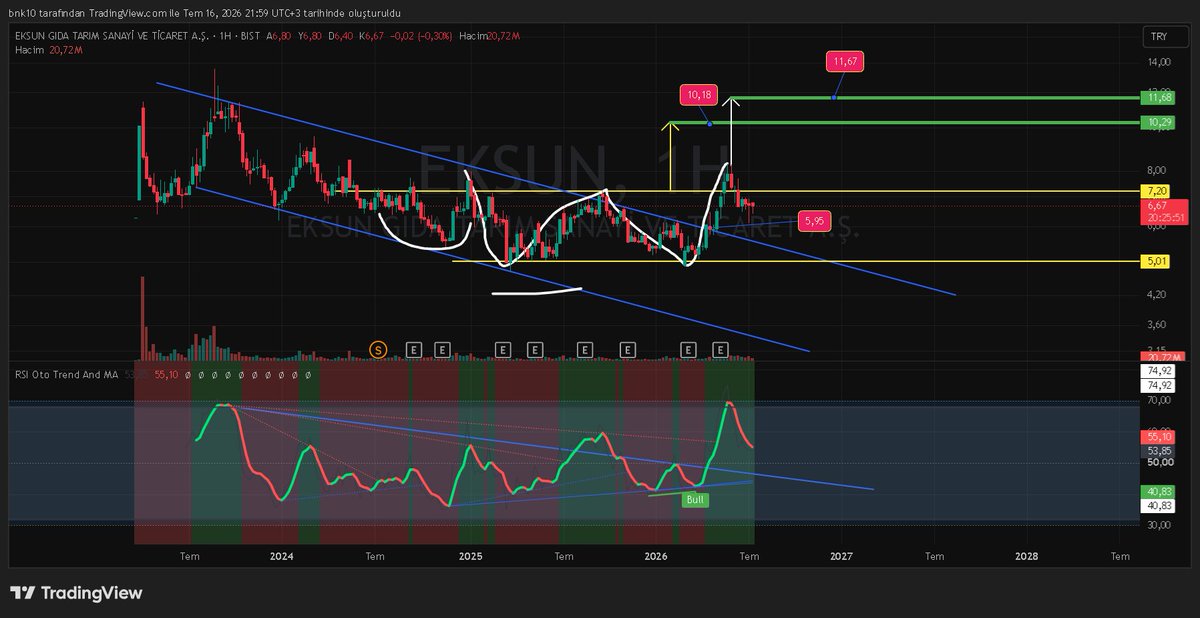Click the red 55,10 RSI legend value
This screenshot has height=618, width=1200.
pos(167,373)
